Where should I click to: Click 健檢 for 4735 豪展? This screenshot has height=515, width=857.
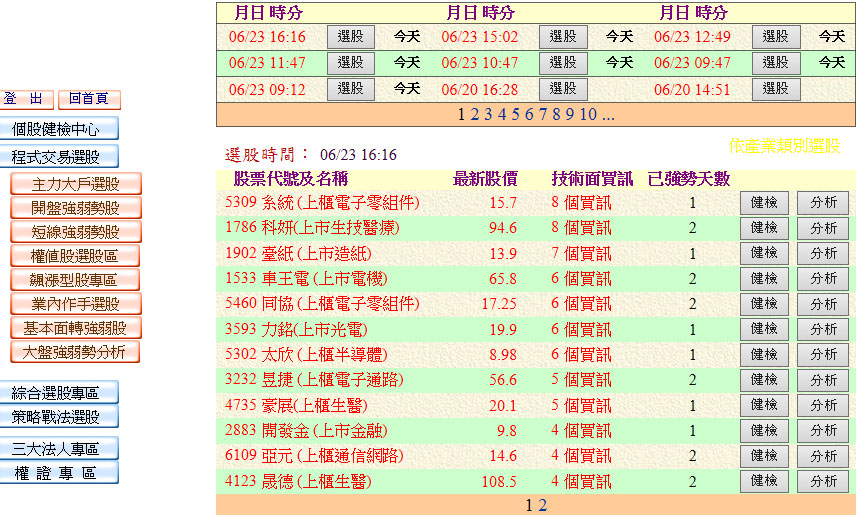point(764,405)
